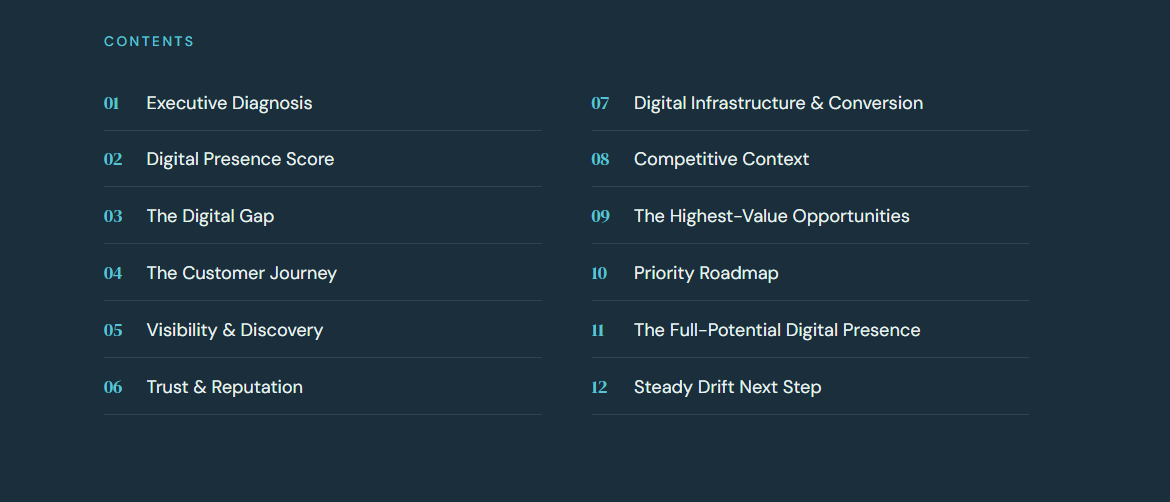1170x502 pixels.
Task: Click section number 09
Action: pyautogui.click(x=601, y=217)
